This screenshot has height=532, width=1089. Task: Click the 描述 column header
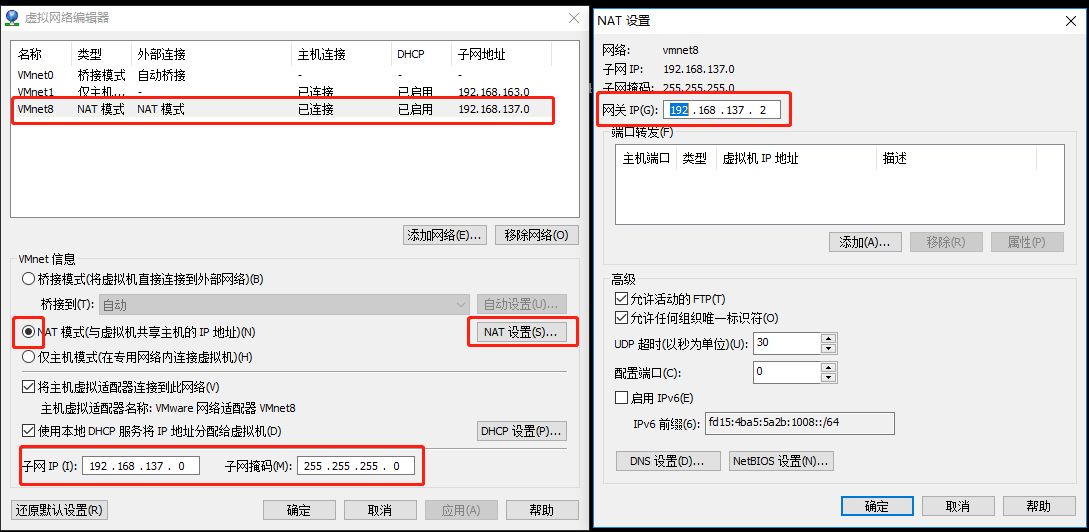[x=956, y=158]
